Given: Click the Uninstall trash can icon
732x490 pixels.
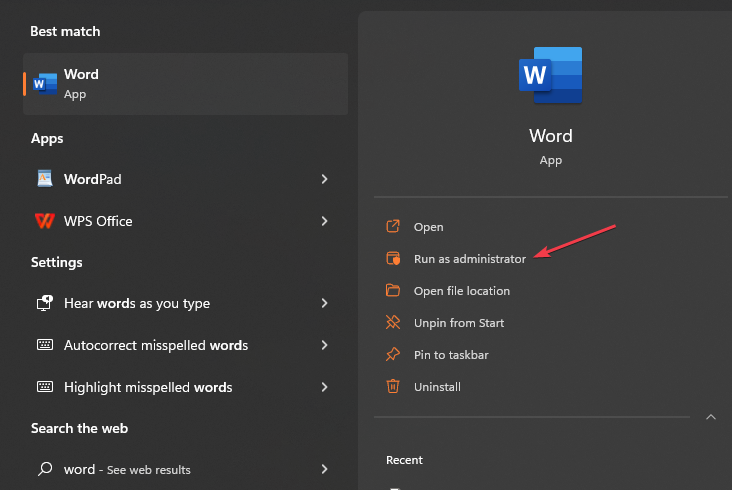Looking at the screenshot, I should [x=393, y=386].
